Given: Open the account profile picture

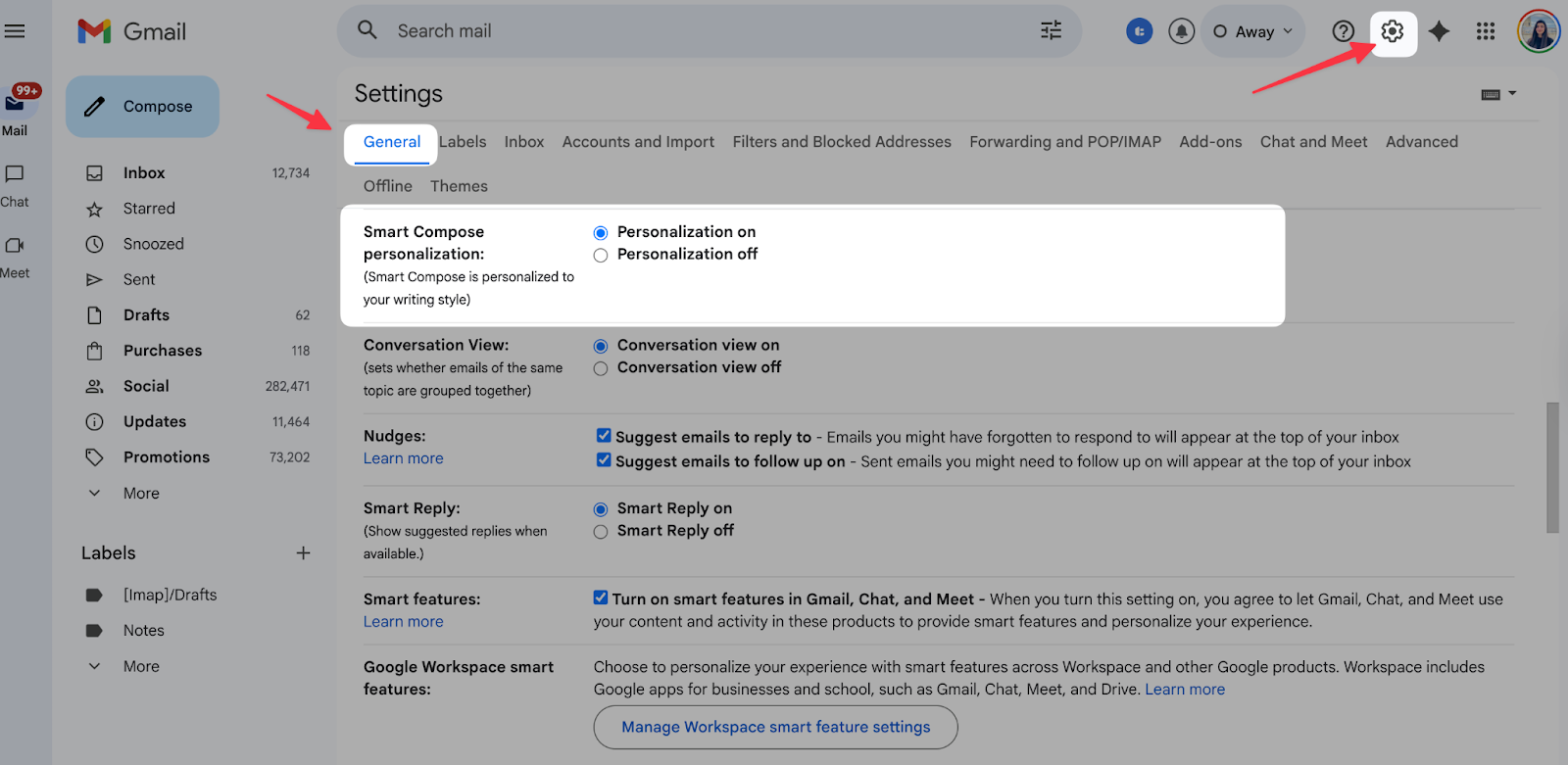Looking at the screenshot, I should tap(1539, 31).
